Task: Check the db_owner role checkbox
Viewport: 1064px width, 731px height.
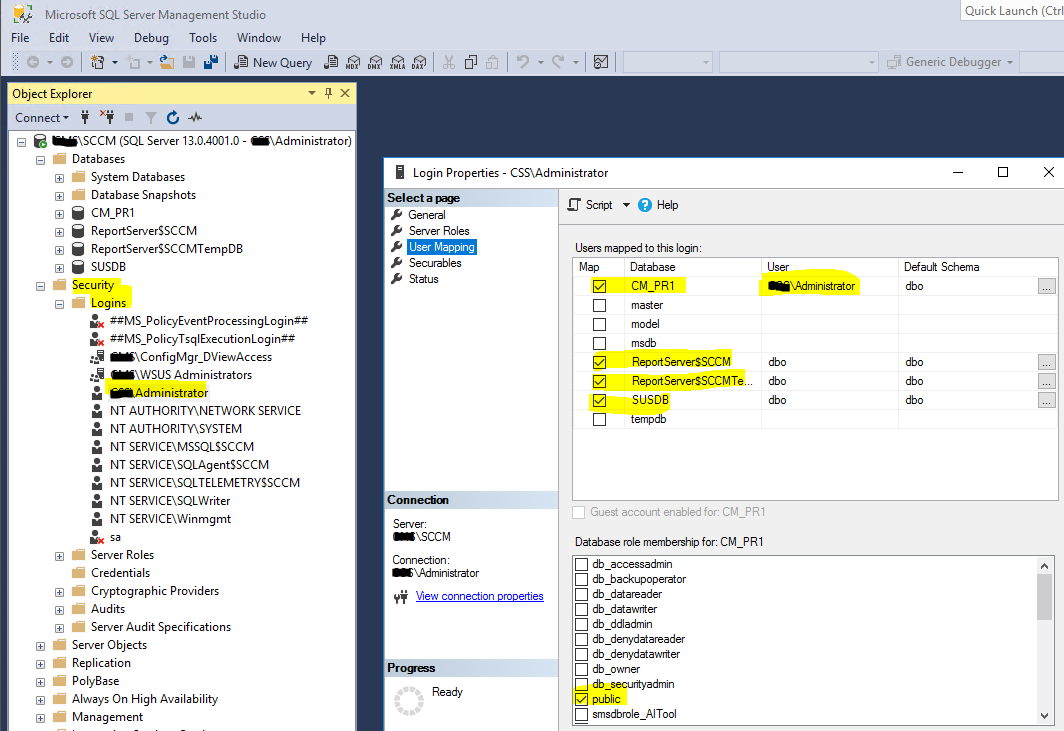Action: 582,669
